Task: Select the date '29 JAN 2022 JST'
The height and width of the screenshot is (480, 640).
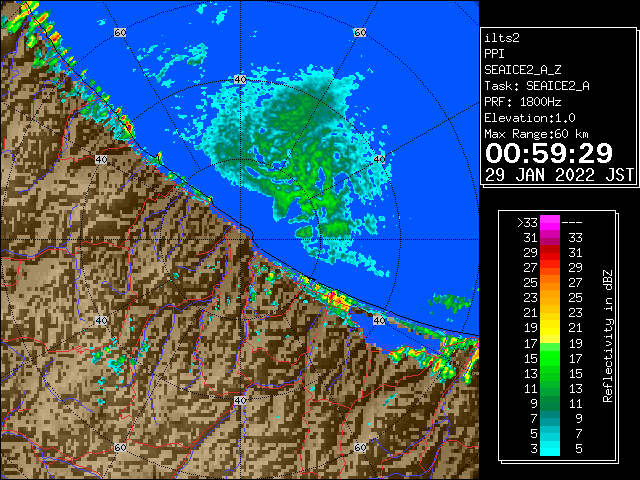Action: (x=559, y=175)
